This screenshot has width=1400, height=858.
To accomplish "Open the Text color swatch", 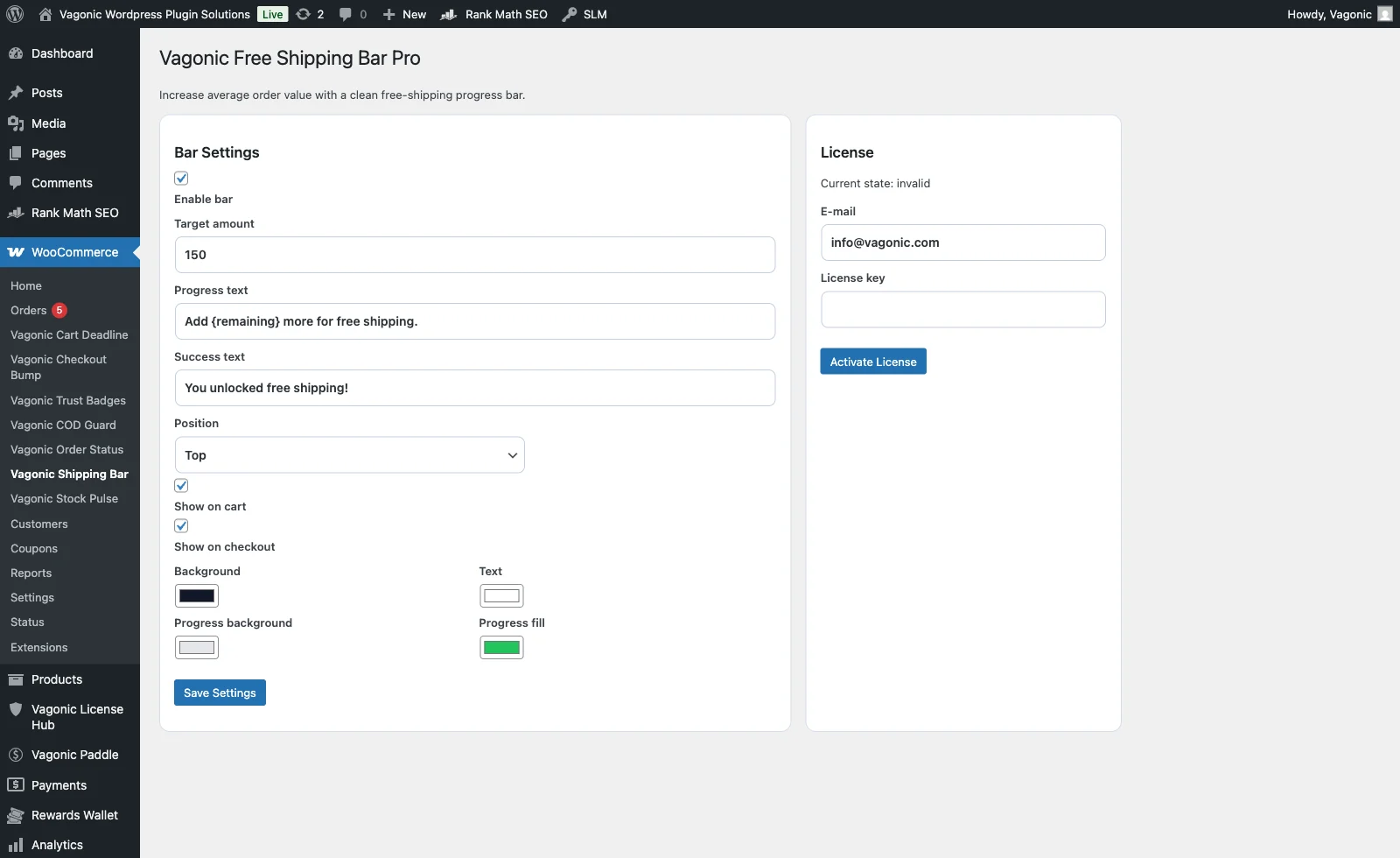I will click(x=501, y=596).
